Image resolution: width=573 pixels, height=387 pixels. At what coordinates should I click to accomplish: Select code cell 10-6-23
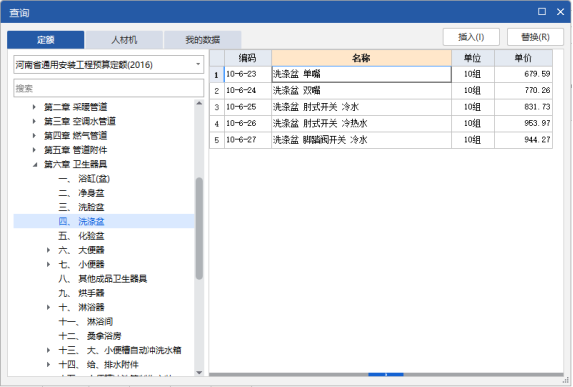pyautogui.click(x=248, y=74)
